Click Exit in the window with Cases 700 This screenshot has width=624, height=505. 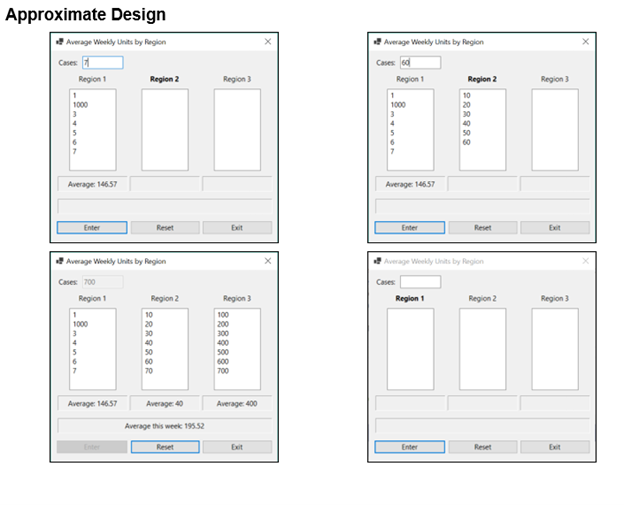[x=237, y=447]
